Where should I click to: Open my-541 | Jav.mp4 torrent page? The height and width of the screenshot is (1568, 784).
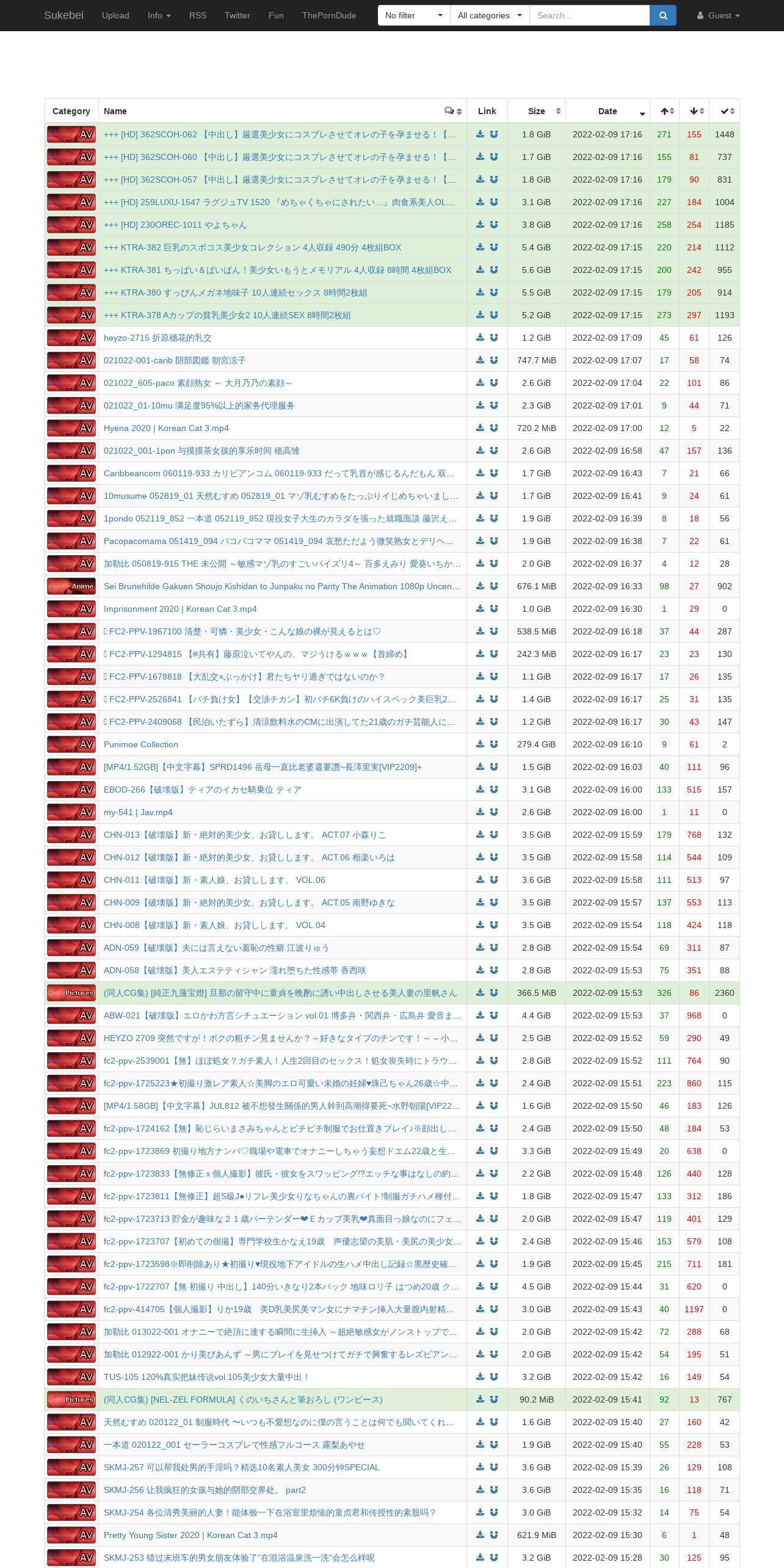[138, 812]
